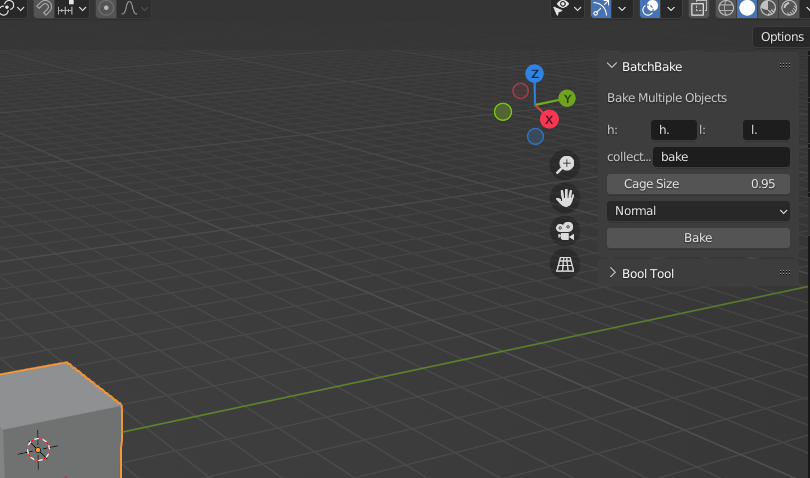Click the Z axis on navigation gizmo

click(535, 73)
